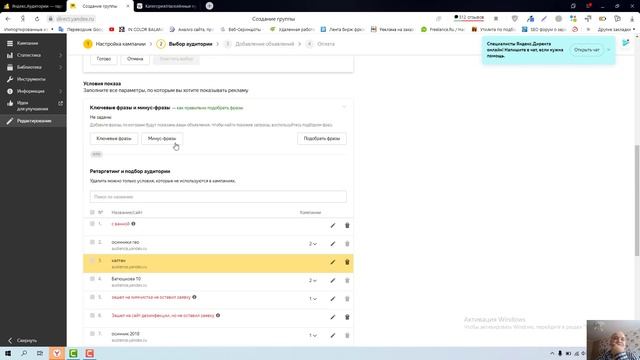Edit condition in row 6 with pencil icon
The height and width of the screenshot is (360, 640).
pyautogui.click(x=333, y=317)
